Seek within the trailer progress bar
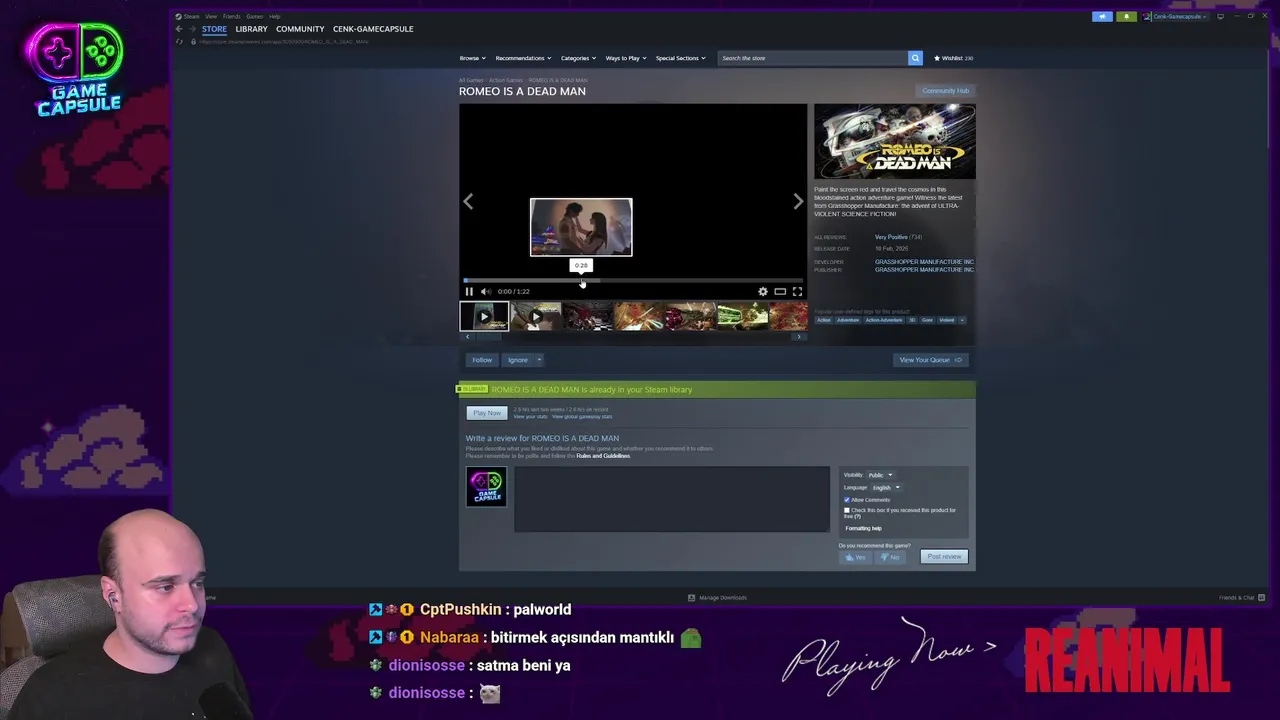The image size is (1280, 720). (x=633, y=282)
